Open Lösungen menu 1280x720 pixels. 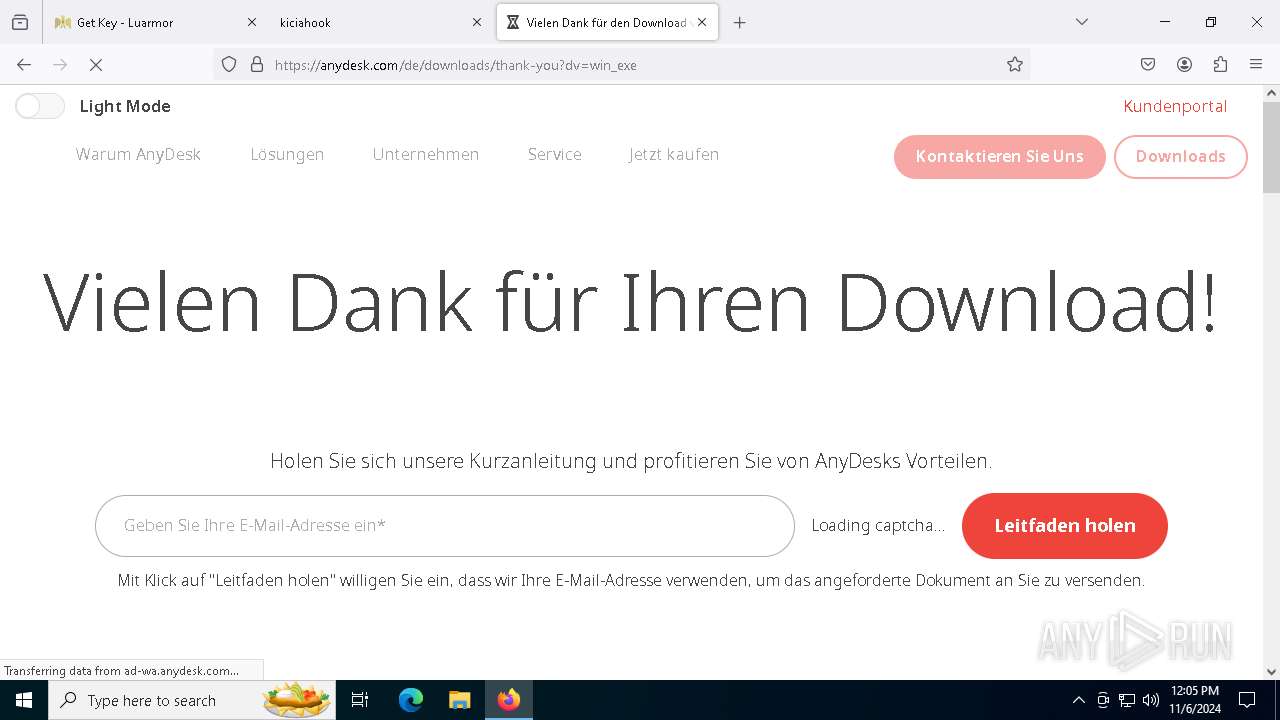tap(287, 154)
